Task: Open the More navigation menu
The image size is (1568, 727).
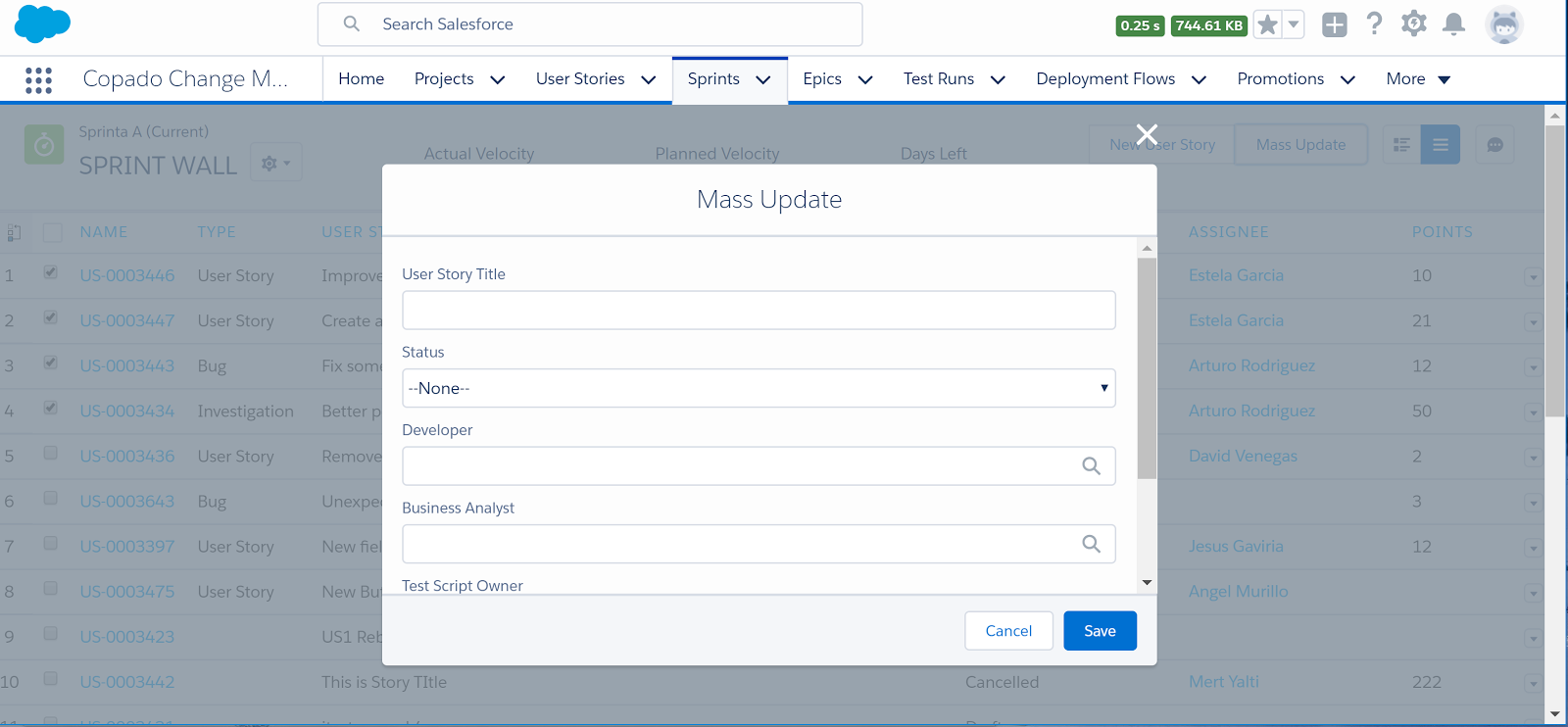Action: coord(1418,78)
